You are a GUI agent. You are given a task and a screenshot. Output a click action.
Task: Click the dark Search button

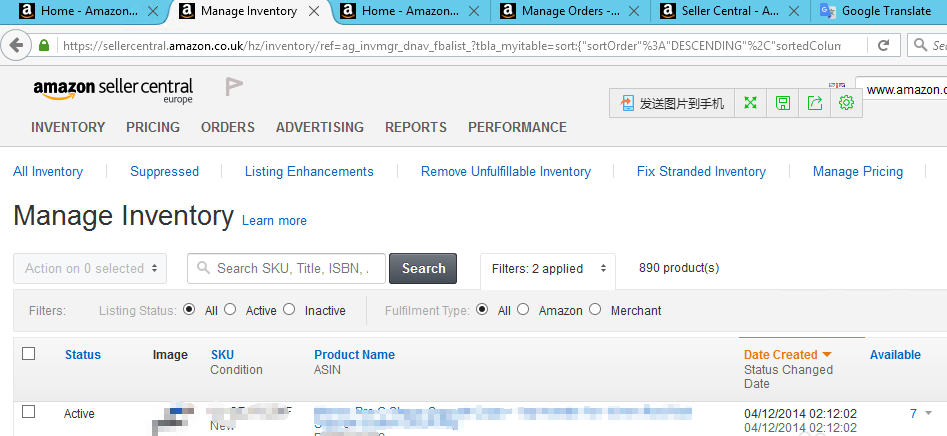(423, 269)
